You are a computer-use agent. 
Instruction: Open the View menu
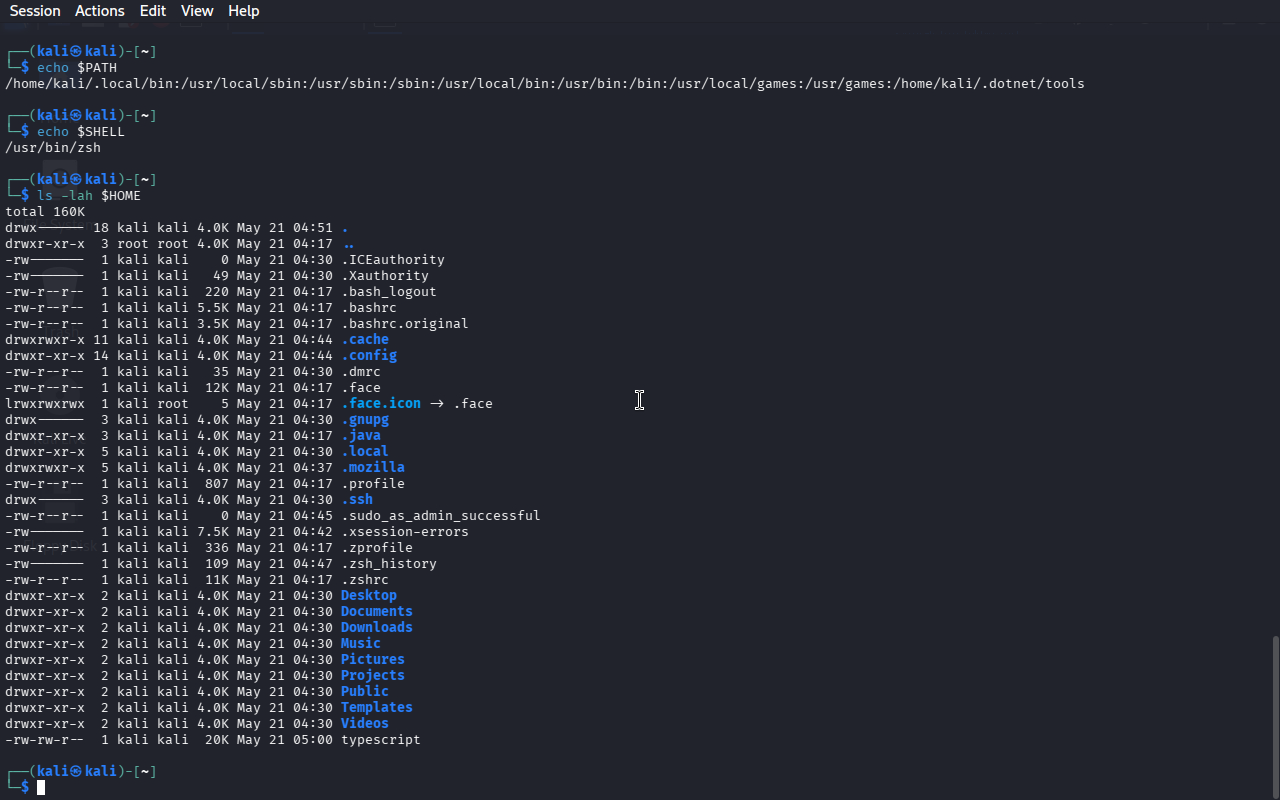coord(197,11)
